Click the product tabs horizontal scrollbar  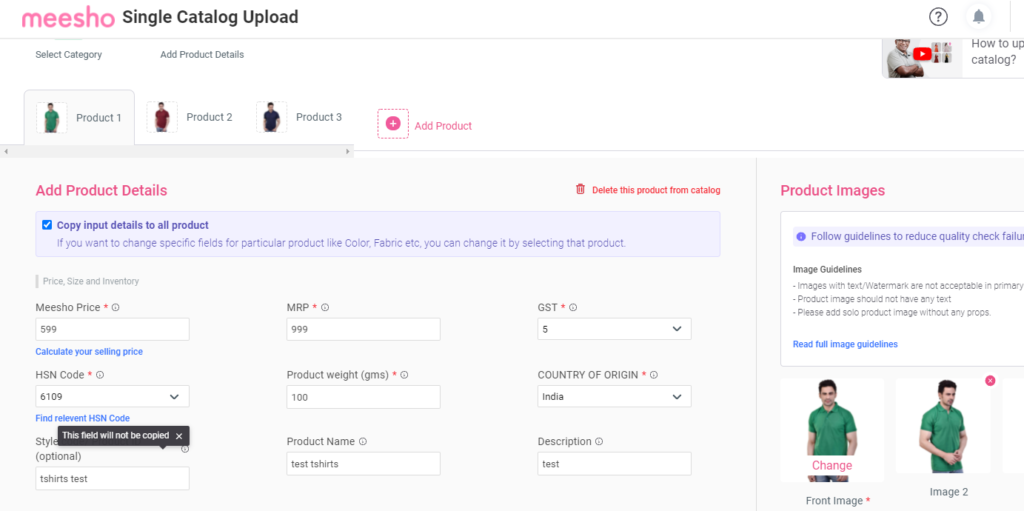[177, 152]
